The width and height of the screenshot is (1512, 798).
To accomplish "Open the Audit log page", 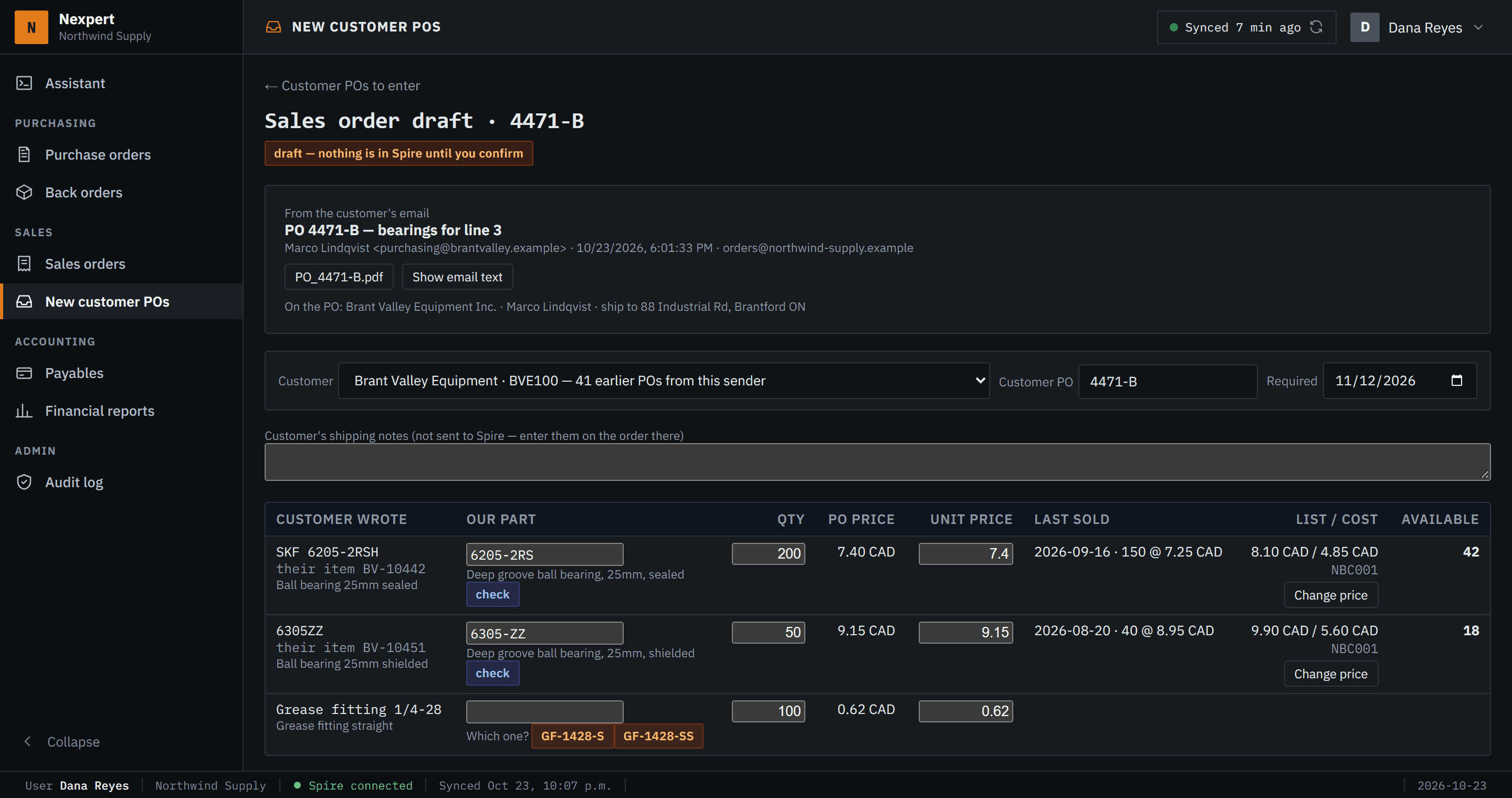I will click(74, 482).
